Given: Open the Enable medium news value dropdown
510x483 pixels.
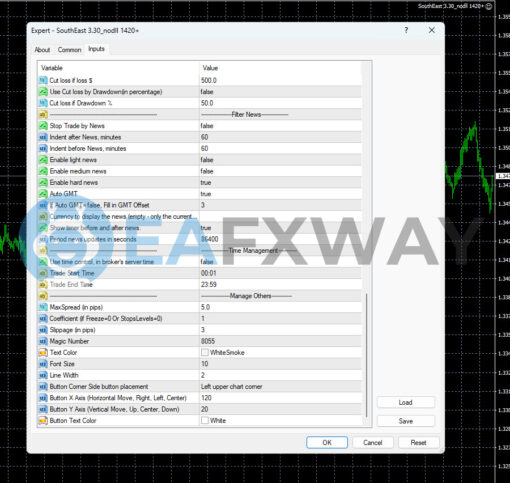Looking at the screenshot, I should coord(280,171).
